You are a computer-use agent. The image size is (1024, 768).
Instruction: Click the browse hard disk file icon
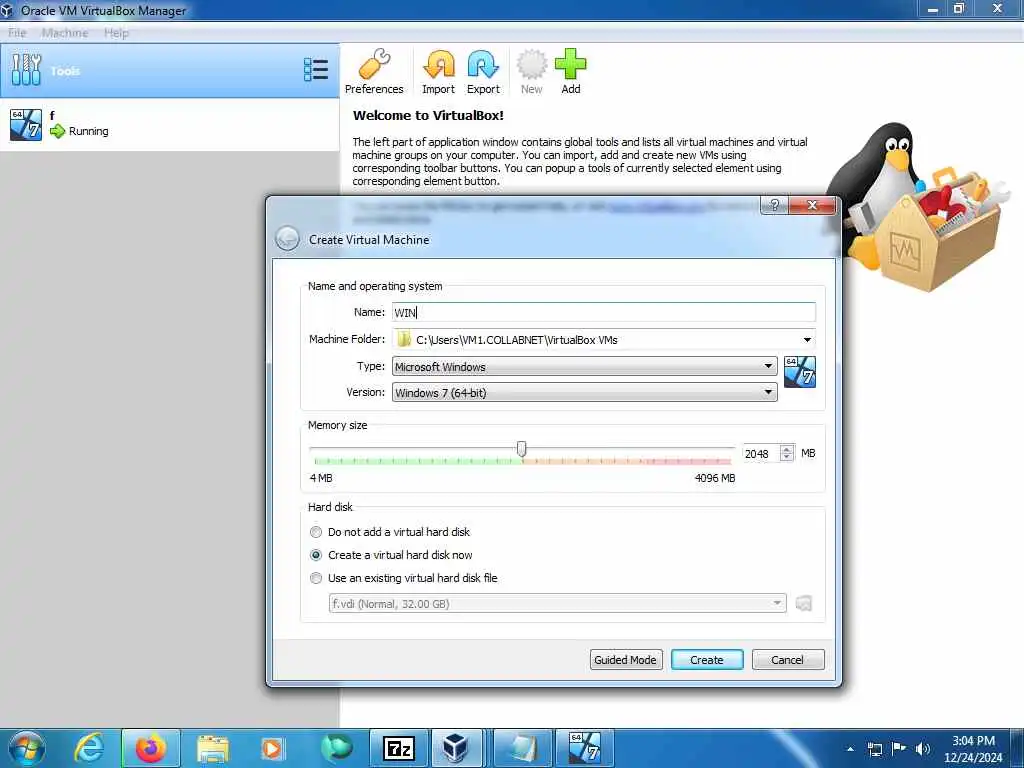804,603
